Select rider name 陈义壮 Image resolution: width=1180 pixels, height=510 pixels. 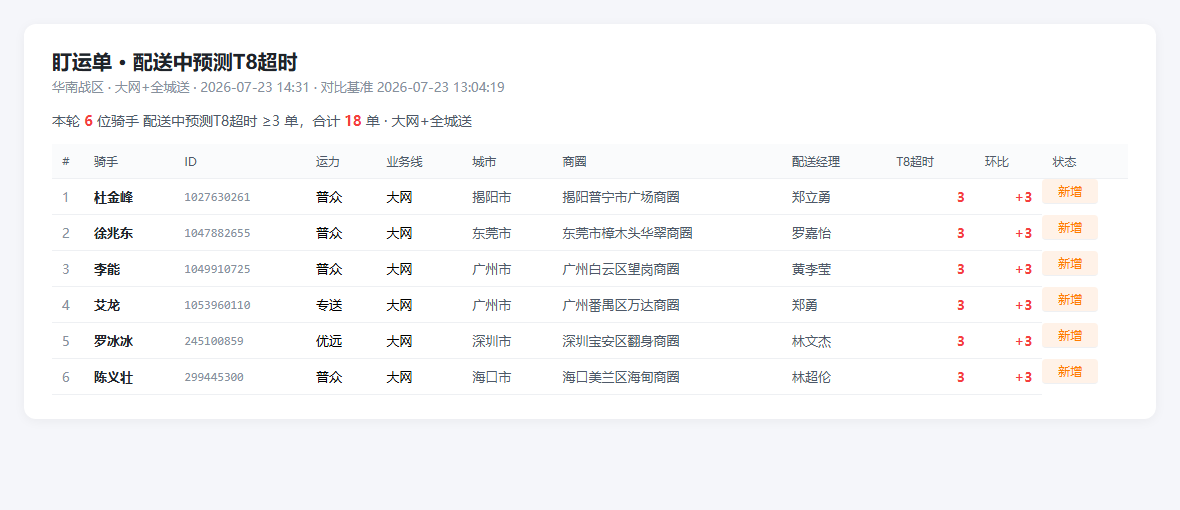click(x=114, y=378)
